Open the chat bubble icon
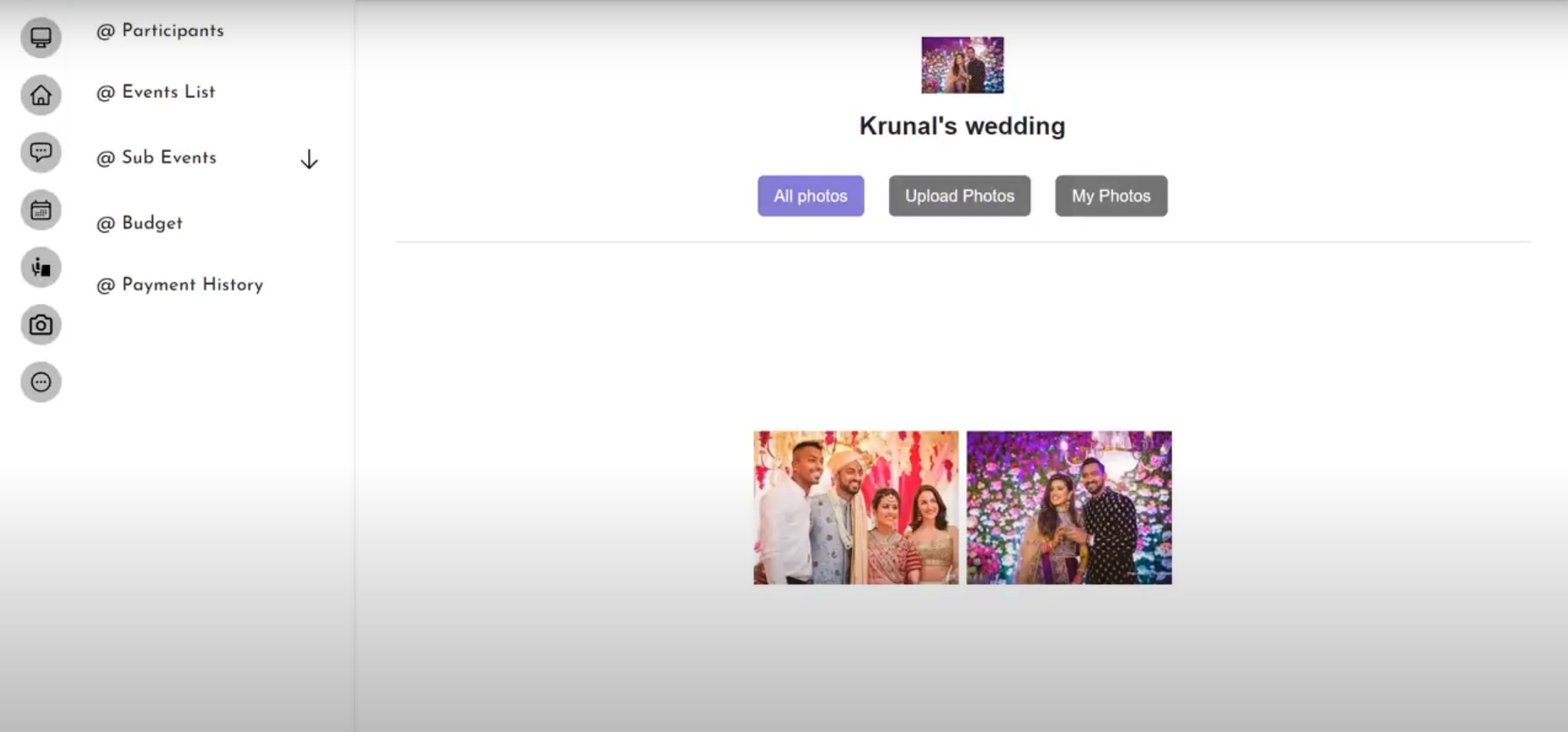This screenshot has width=1568, height=732. coord(41,152)
